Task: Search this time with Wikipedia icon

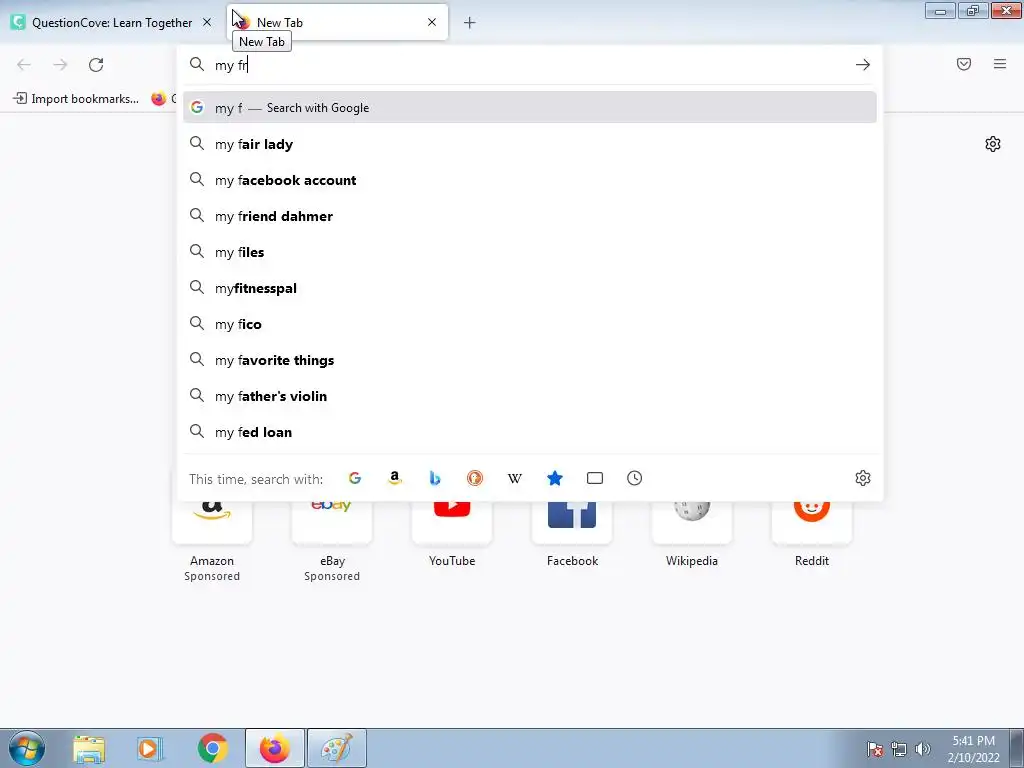Action: coord(515,478)
